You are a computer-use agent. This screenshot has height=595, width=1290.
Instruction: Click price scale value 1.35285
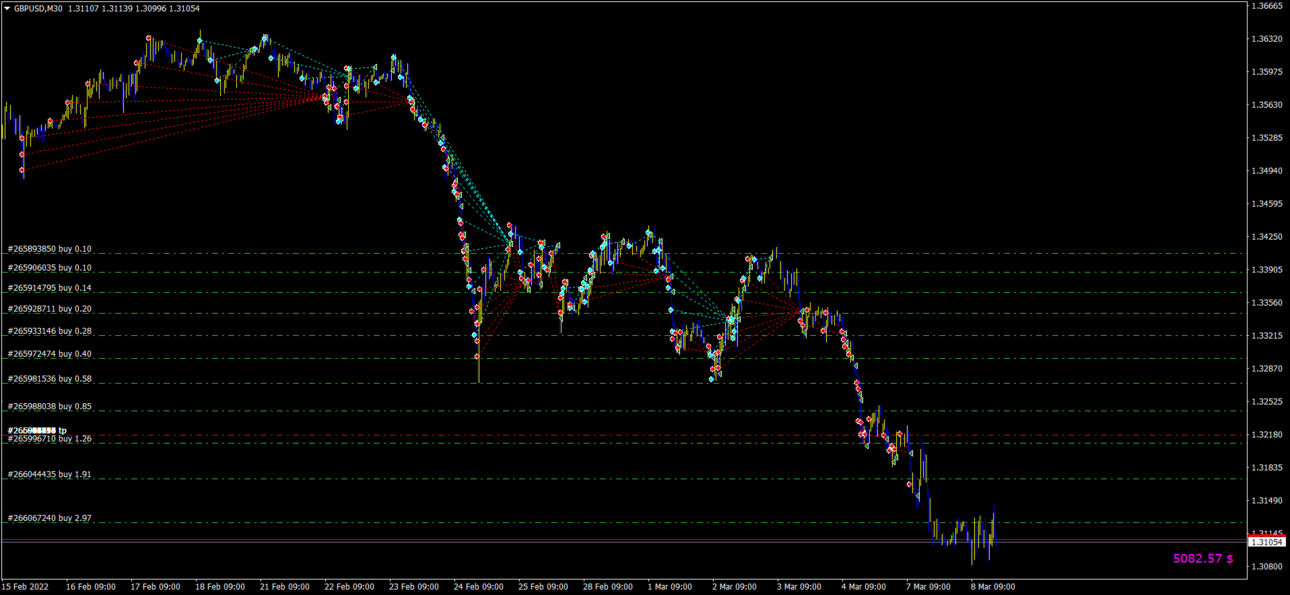point(1266,138)
